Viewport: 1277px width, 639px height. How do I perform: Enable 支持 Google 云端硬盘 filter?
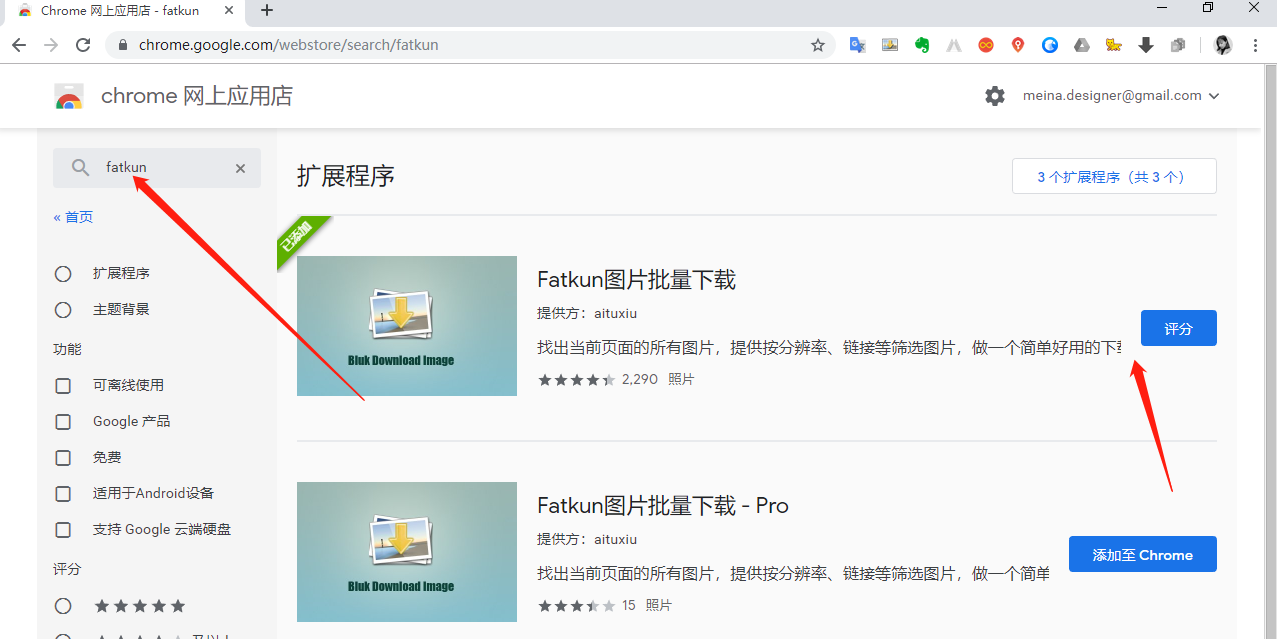(63, 530)
